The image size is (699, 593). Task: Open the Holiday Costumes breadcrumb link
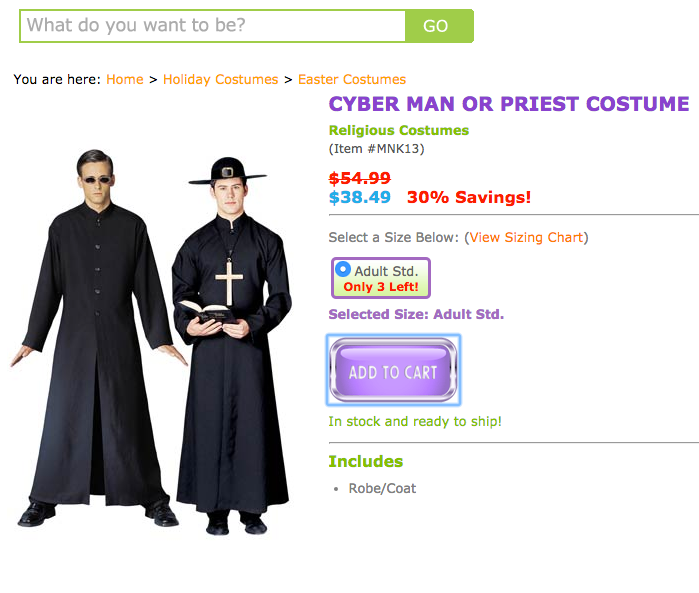click(x=220, y=79)
